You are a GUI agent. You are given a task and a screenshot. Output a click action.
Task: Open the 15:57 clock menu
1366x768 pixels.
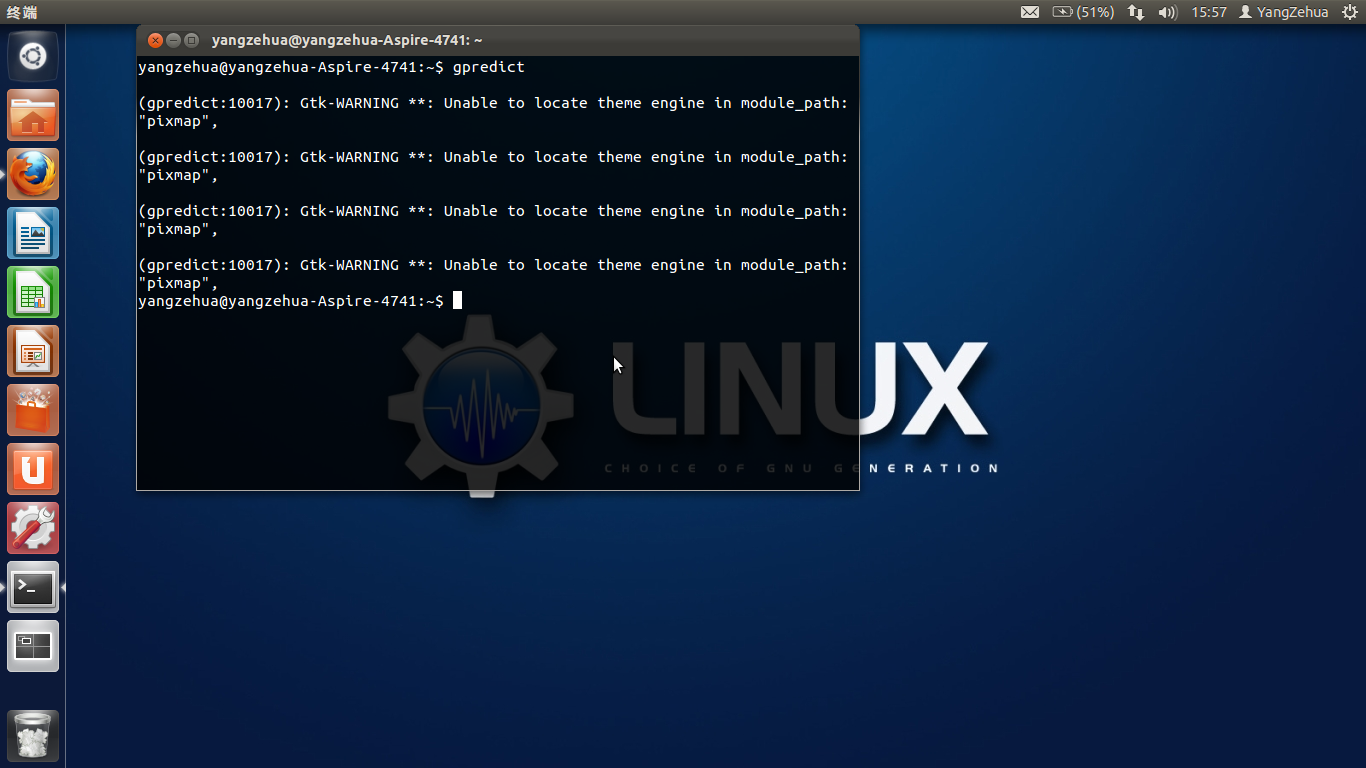click(1209, 12)
